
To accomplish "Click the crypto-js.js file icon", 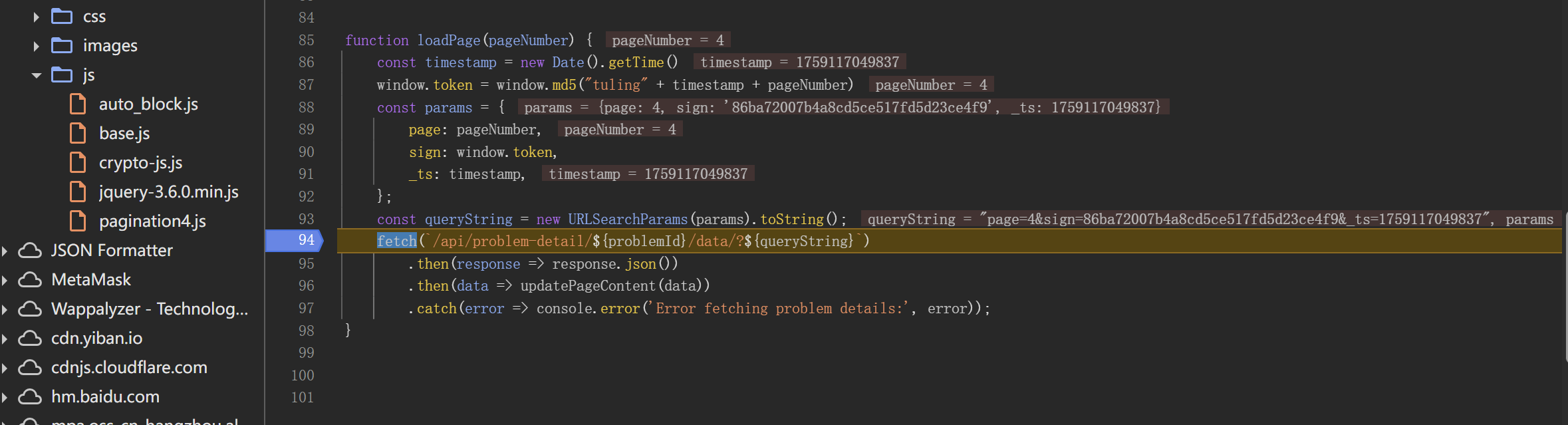I will coord(78,162).
